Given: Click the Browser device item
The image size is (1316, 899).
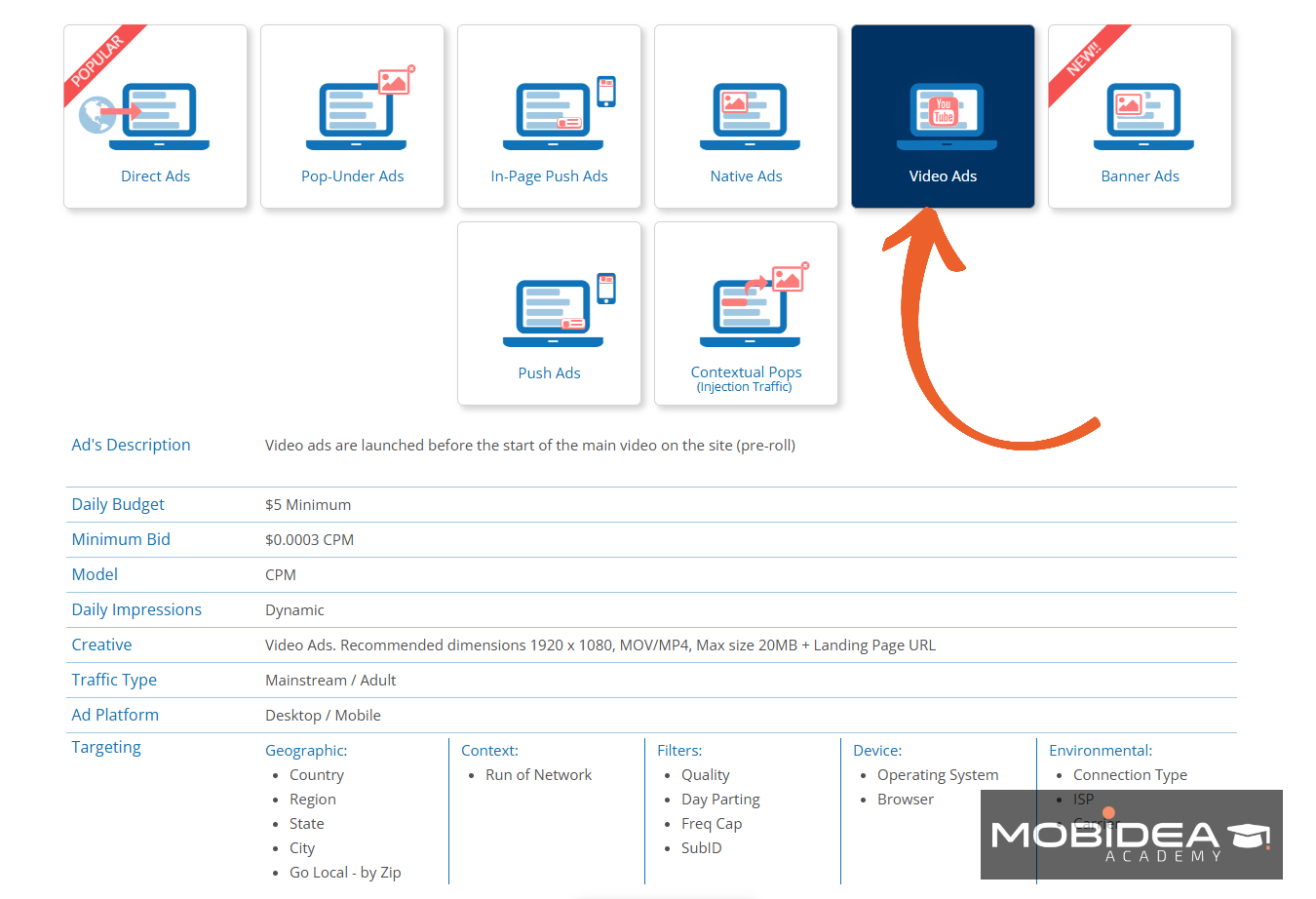Looking at the screenshot, I should tap(906, 800).
